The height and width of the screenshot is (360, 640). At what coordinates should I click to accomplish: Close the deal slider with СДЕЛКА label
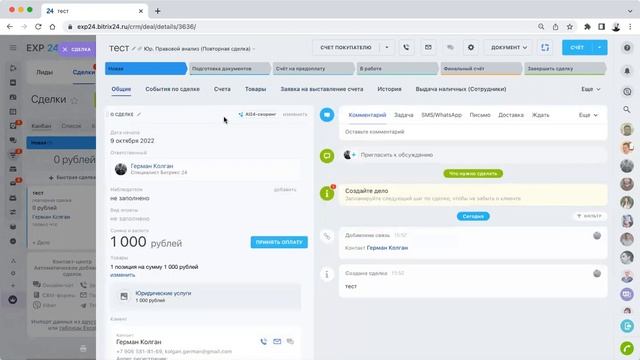[x=77, y=49]
